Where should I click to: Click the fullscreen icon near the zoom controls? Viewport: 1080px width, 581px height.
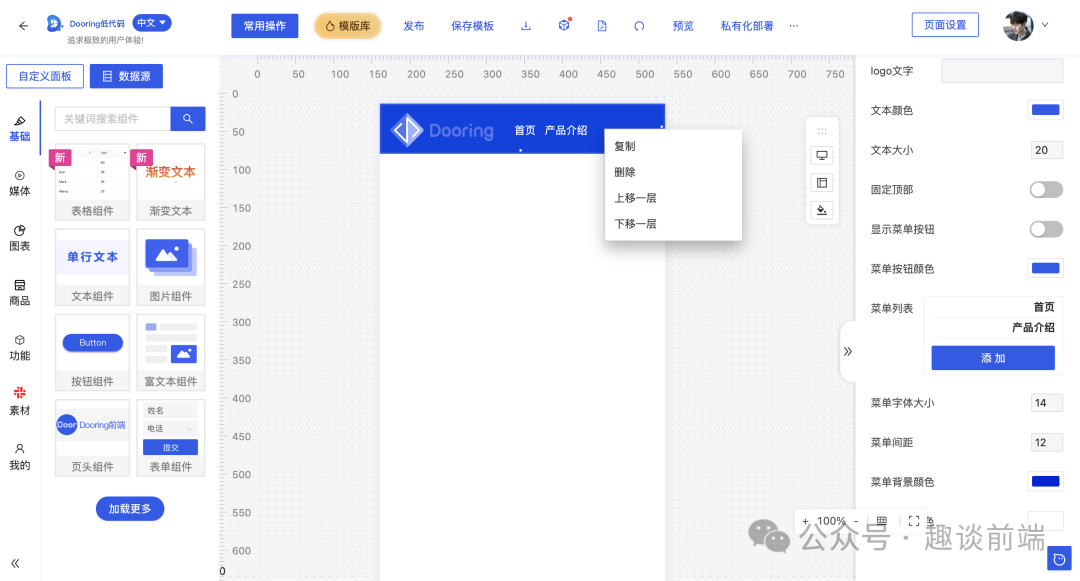[x=913, y=521]
